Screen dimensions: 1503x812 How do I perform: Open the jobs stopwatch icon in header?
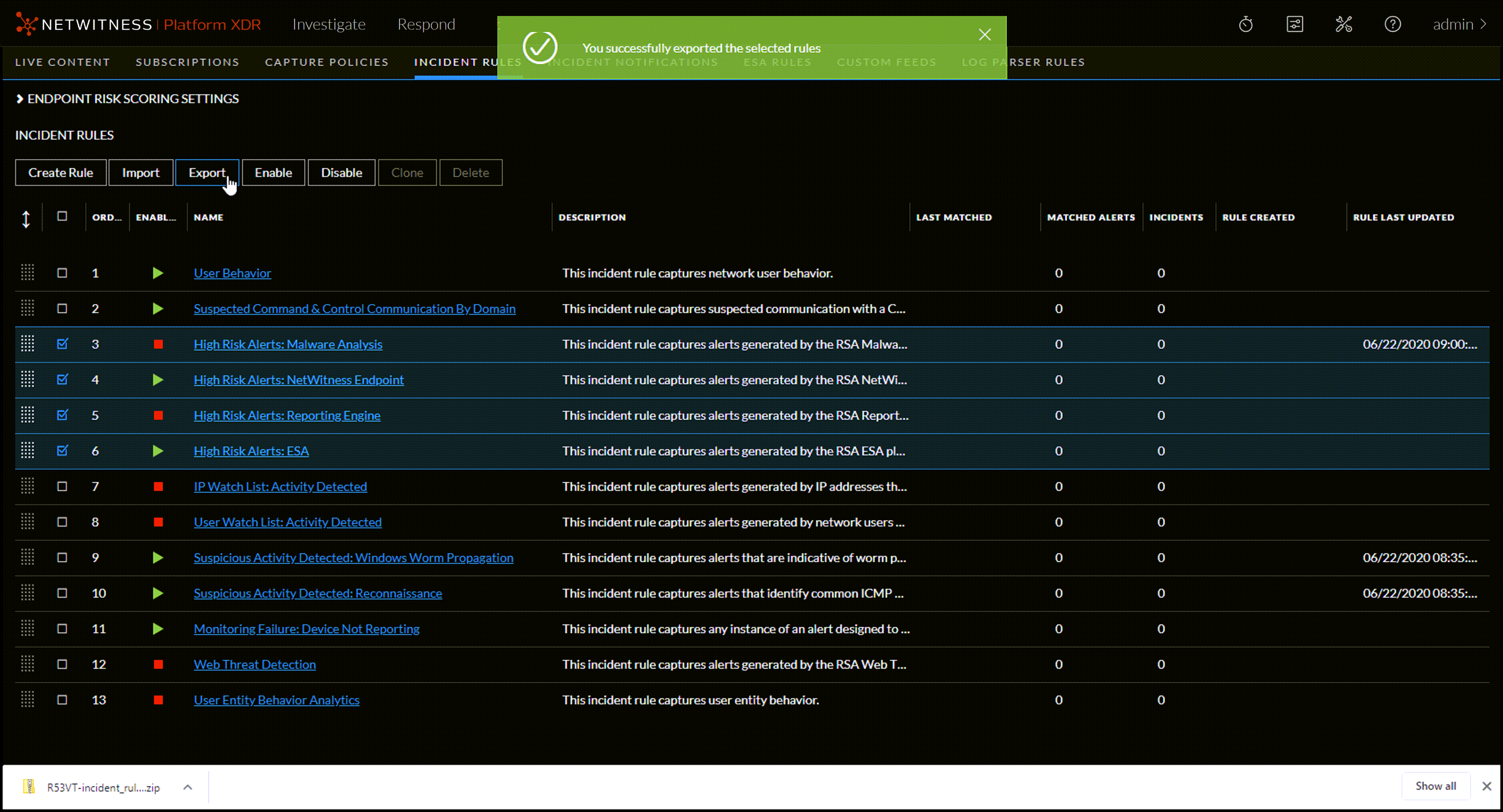tap(1246, 24)
